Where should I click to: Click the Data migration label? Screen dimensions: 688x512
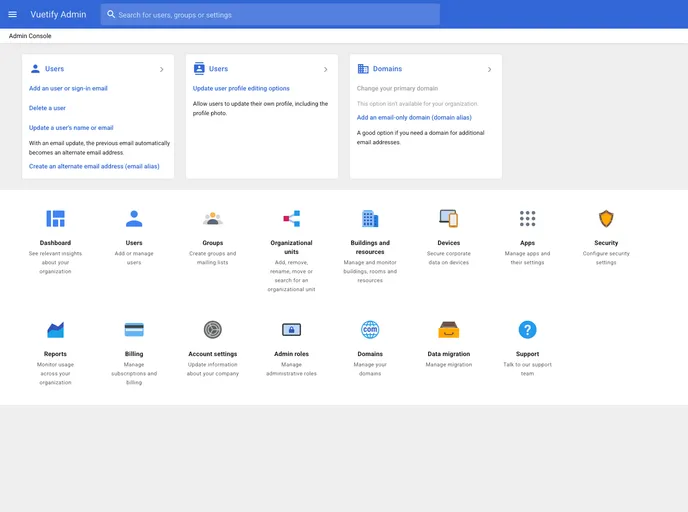click(x=448, y=354)
